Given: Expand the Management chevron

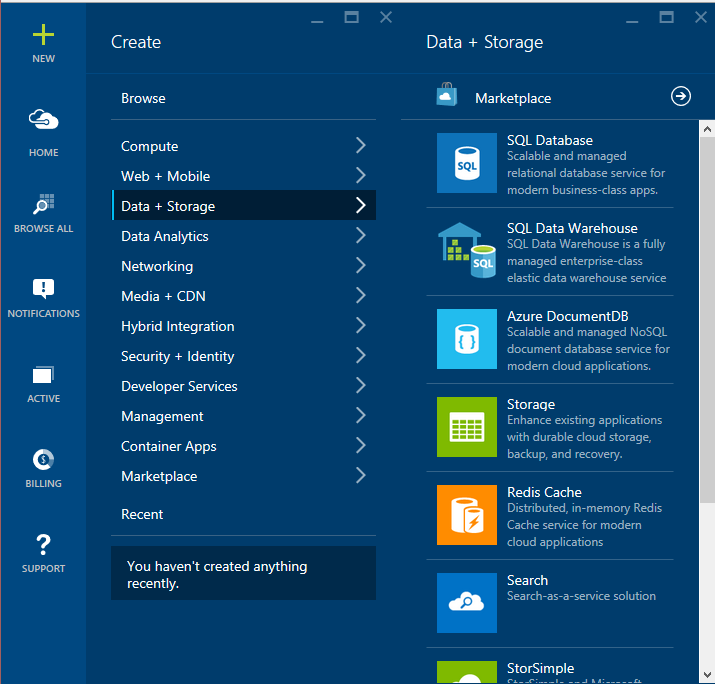Looking at the screenshot, I should (x=360, y=415).
